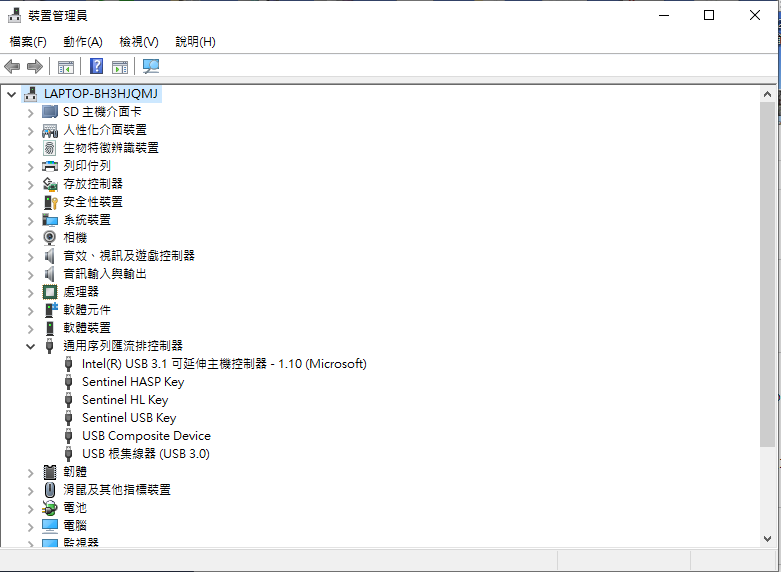This screenshot has width=781, height=572.
Task: Click the 人性化介面裝置 category icon
Action: (x=50, y=130)
